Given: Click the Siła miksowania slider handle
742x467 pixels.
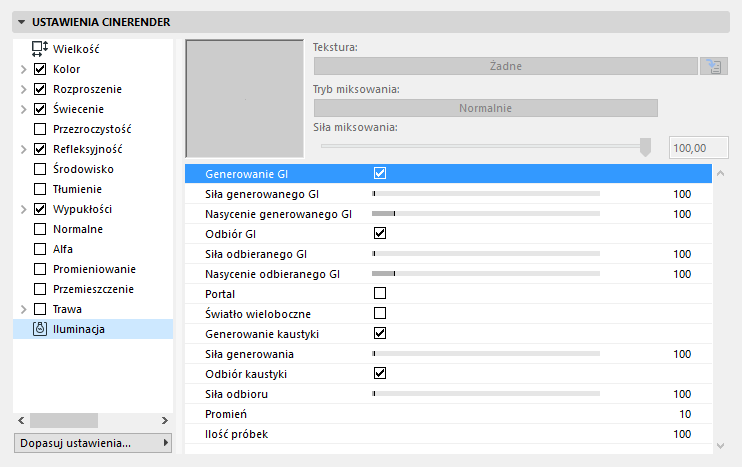Looking at the screenshot, I should [x=646, y=147].
